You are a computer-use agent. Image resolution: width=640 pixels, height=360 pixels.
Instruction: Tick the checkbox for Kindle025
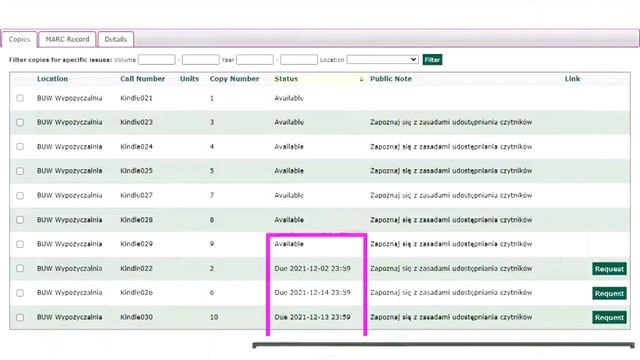[20, 171]
